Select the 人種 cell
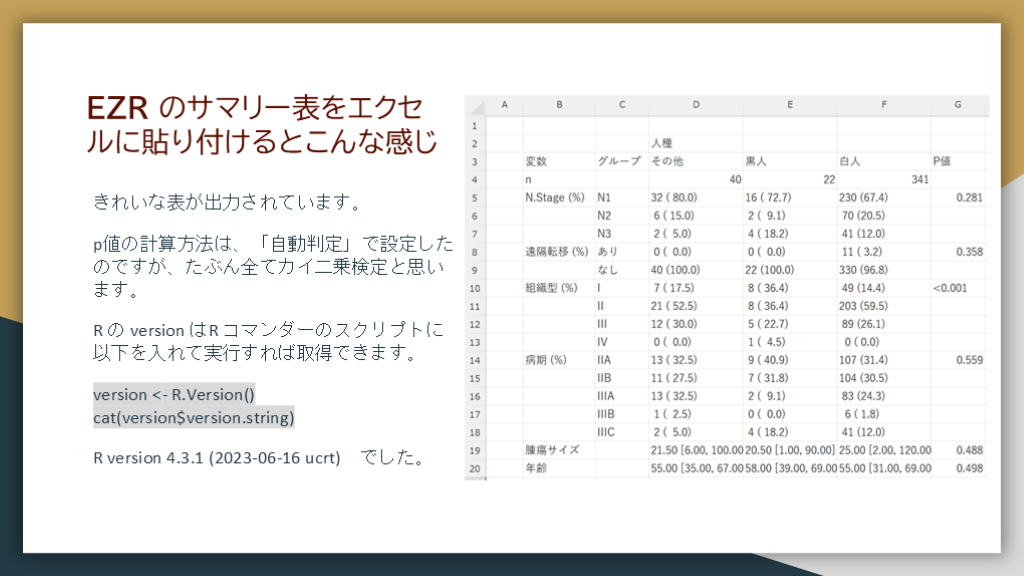1024x576 pixels. tap(662, 143)
